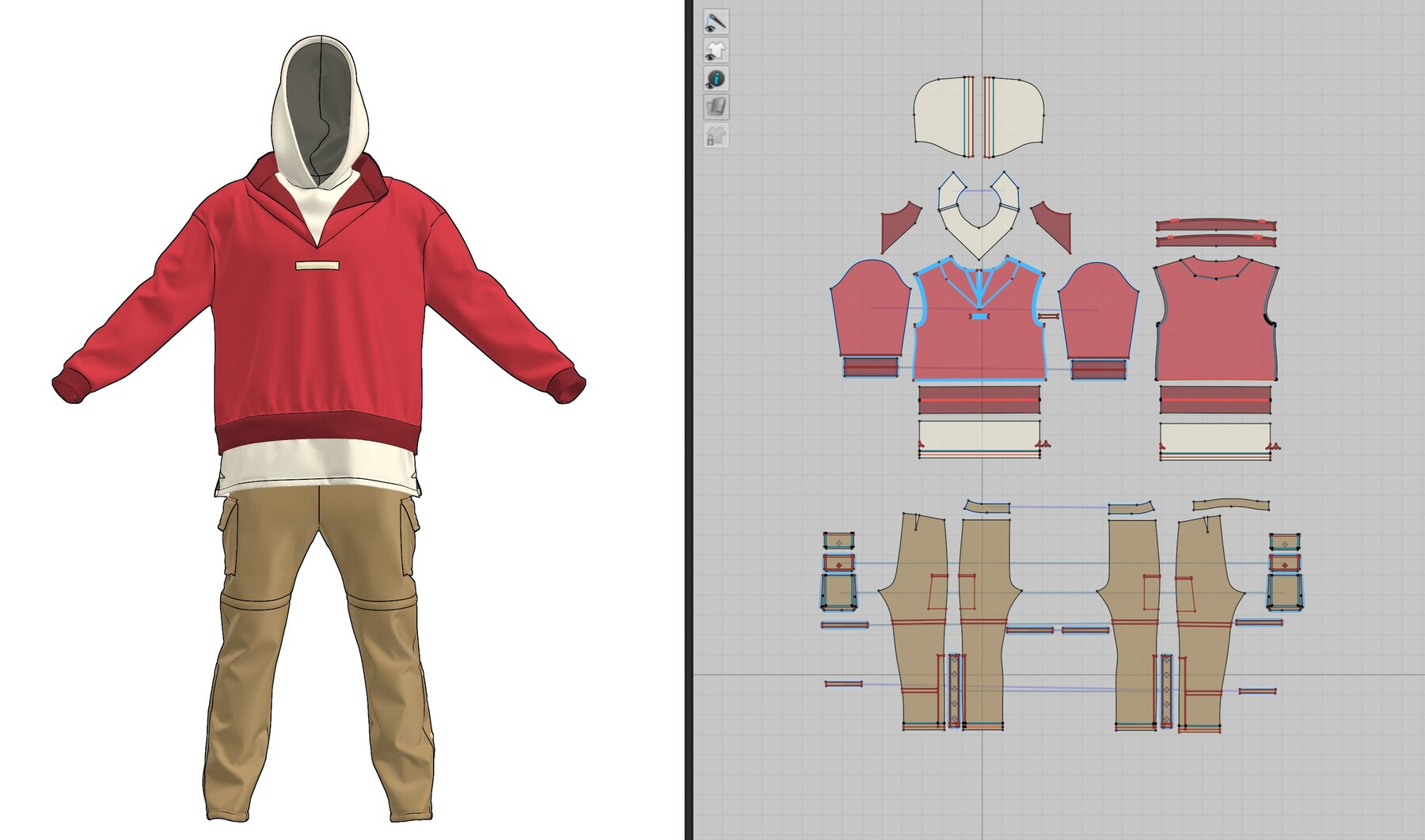Click the hood in the 3D view
Screen dimensions: 1425x840
[x=321, y=111]
